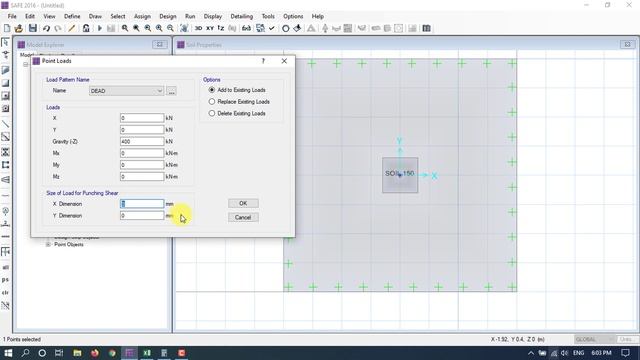Open the Detailing menu
Image resolution: width=640 pixels, height=360 pixels.
point(242,16)
